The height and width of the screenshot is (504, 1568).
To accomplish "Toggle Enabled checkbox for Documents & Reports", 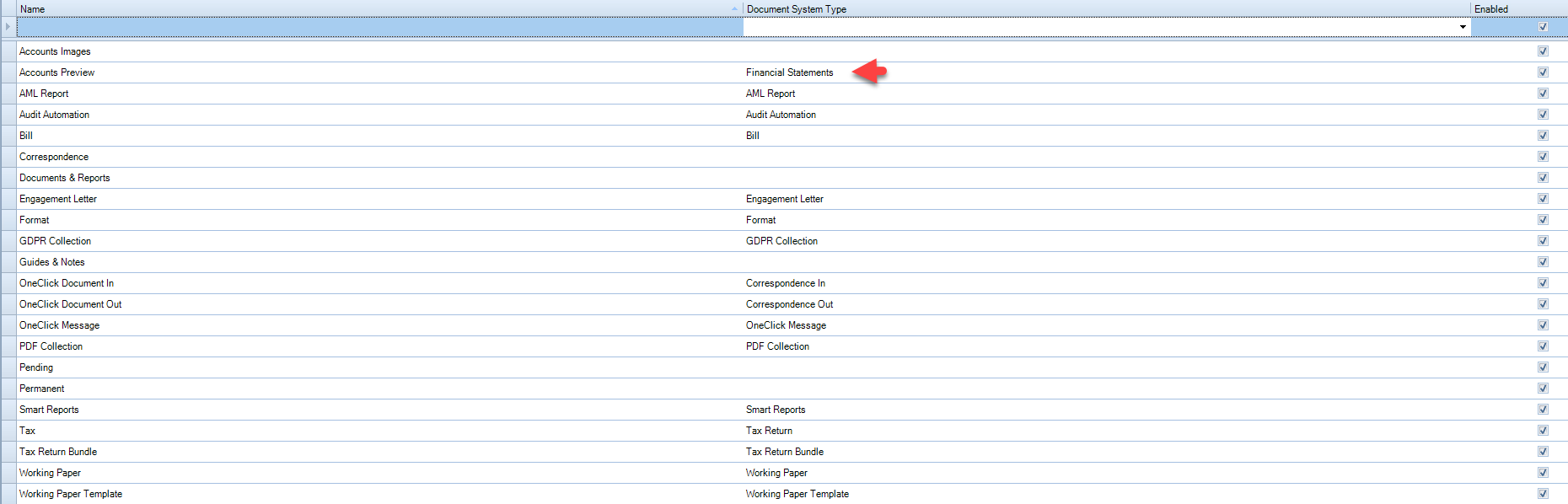I will pos(1543,178).
